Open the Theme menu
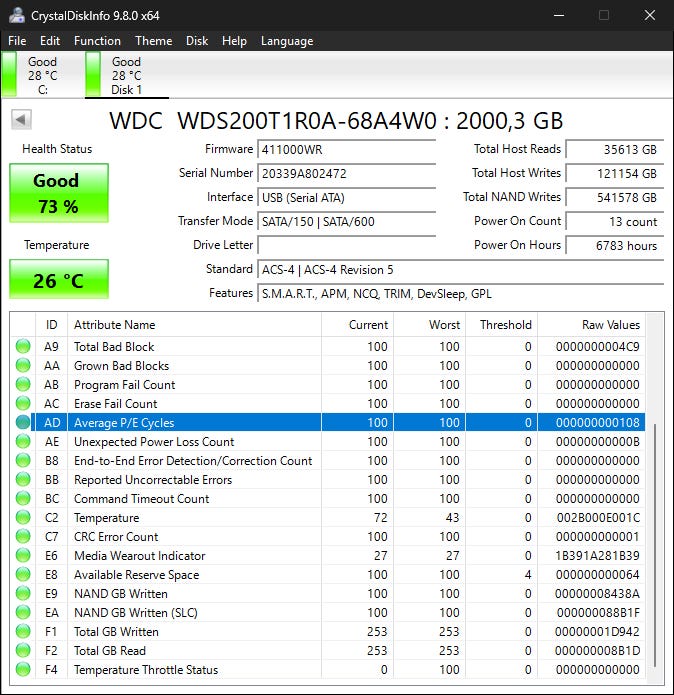This screenshot has width=674, height=695. pyautogui.click(x=153, y=41)
